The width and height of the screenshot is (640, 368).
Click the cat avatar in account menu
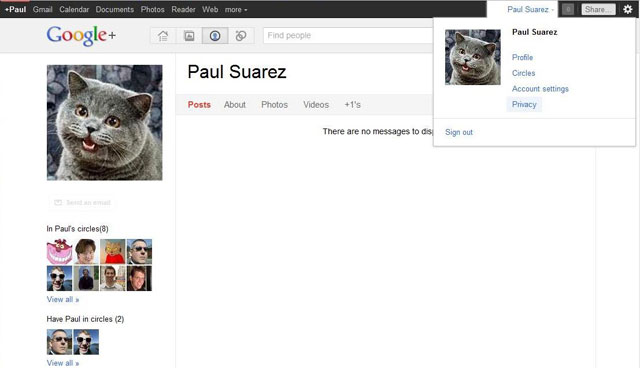[473, 57]
